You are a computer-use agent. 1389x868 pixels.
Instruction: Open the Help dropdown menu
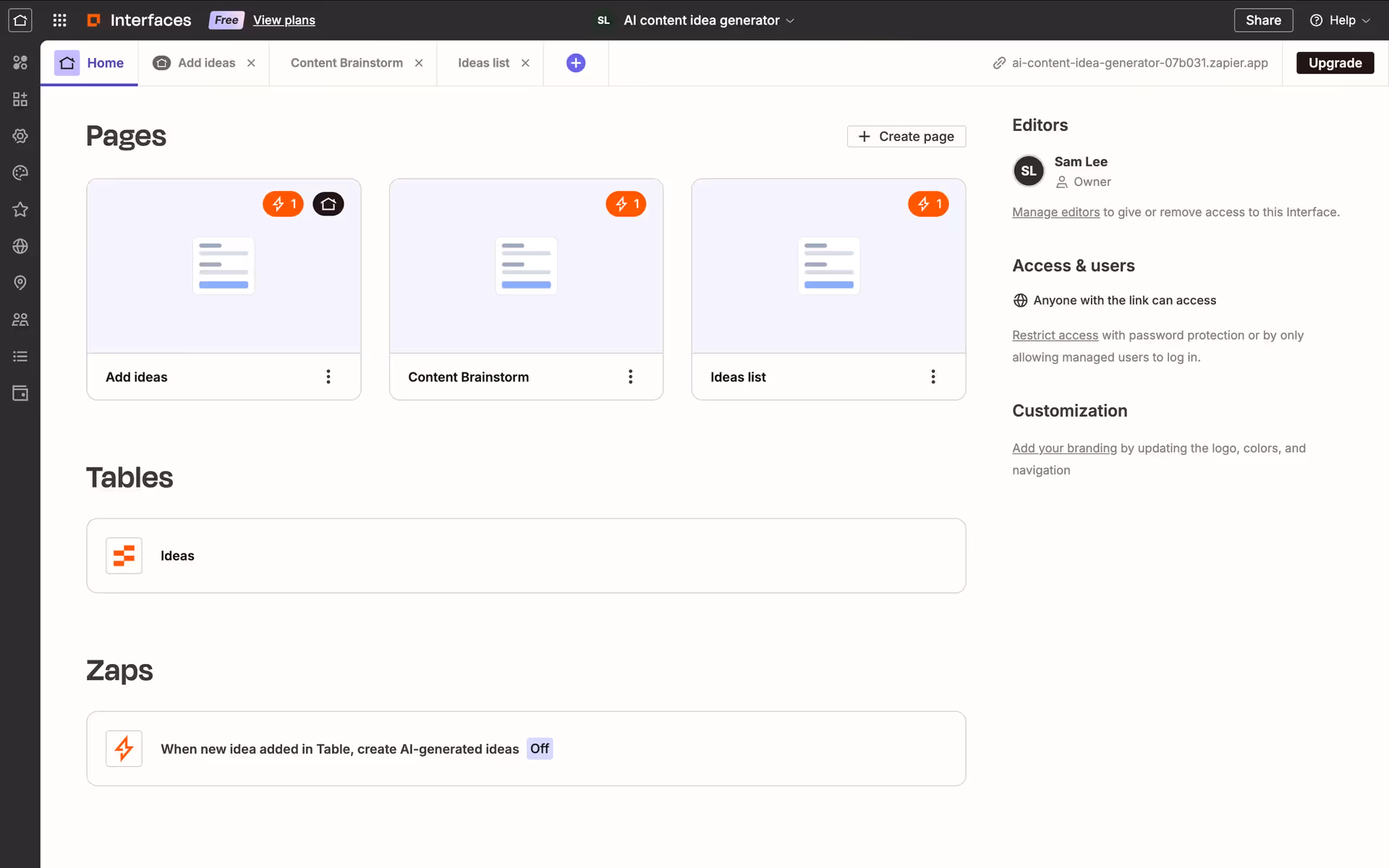tap(1340, 20)
